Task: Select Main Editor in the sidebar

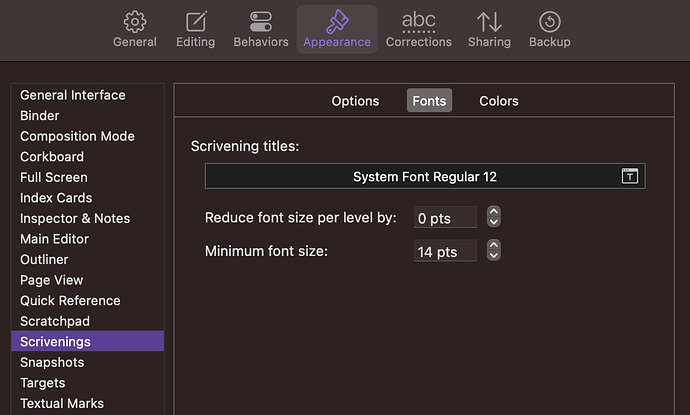Action: [x=88, y=239]
